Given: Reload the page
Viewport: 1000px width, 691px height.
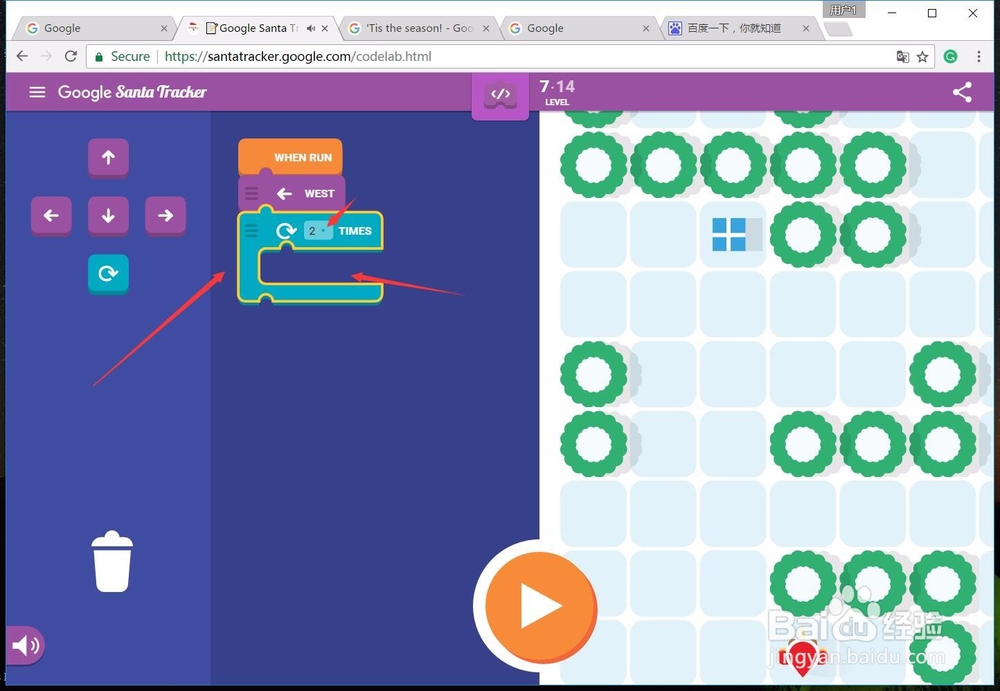Looking at the screenshot, I should click(71, 56).
